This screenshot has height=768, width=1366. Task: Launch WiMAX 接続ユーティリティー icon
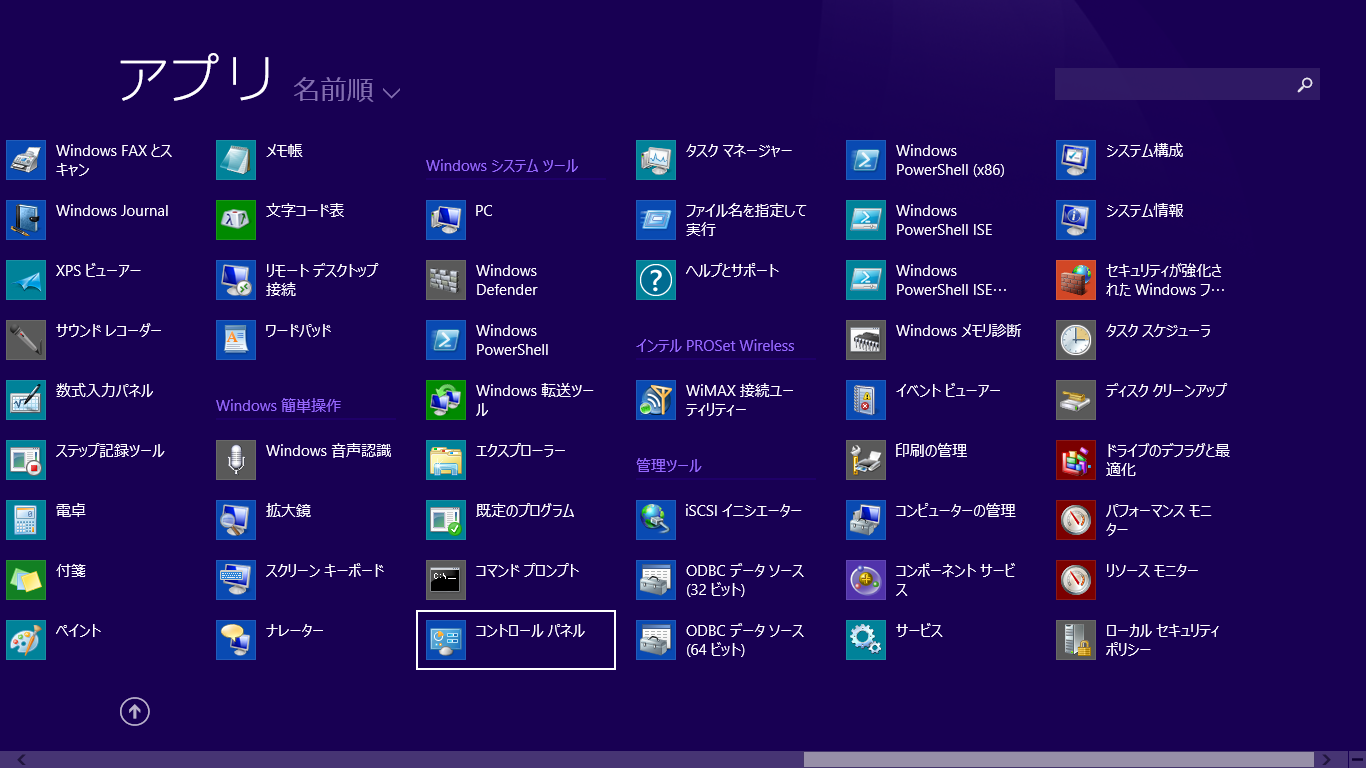point(656,400)
